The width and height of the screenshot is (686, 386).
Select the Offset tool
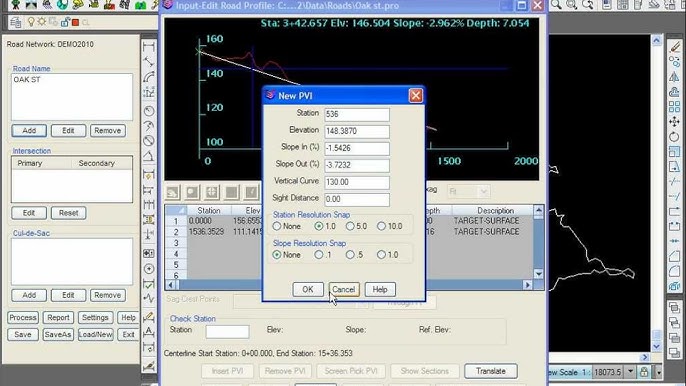(674, 91)
